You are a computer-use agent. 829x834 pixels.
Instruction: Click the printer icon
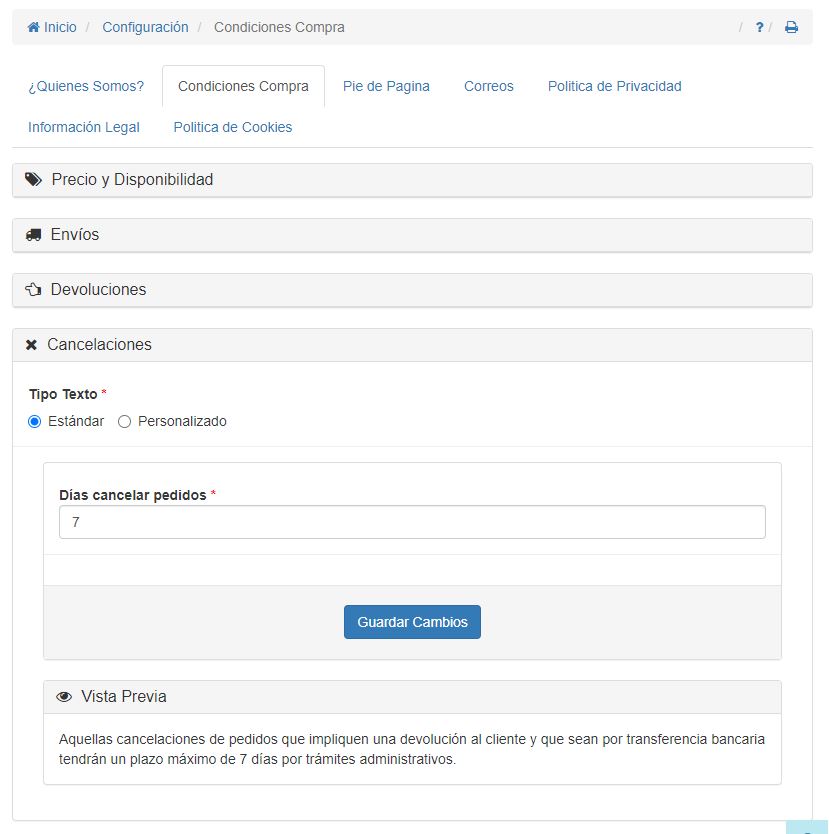click(x=791, y=28)
